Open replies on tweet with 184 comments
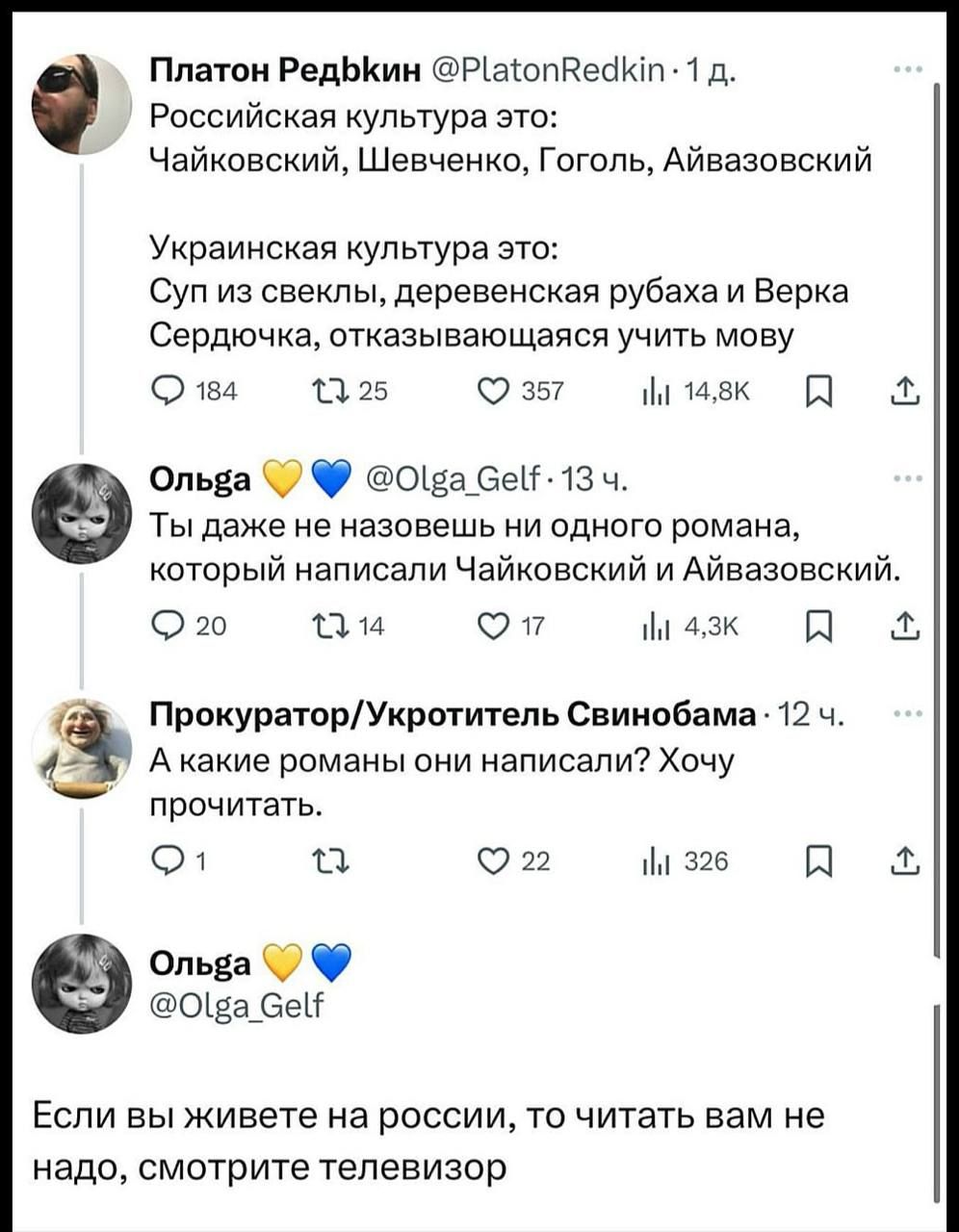This screenshot has width=959, height=1232. click(x=166, y=392)
